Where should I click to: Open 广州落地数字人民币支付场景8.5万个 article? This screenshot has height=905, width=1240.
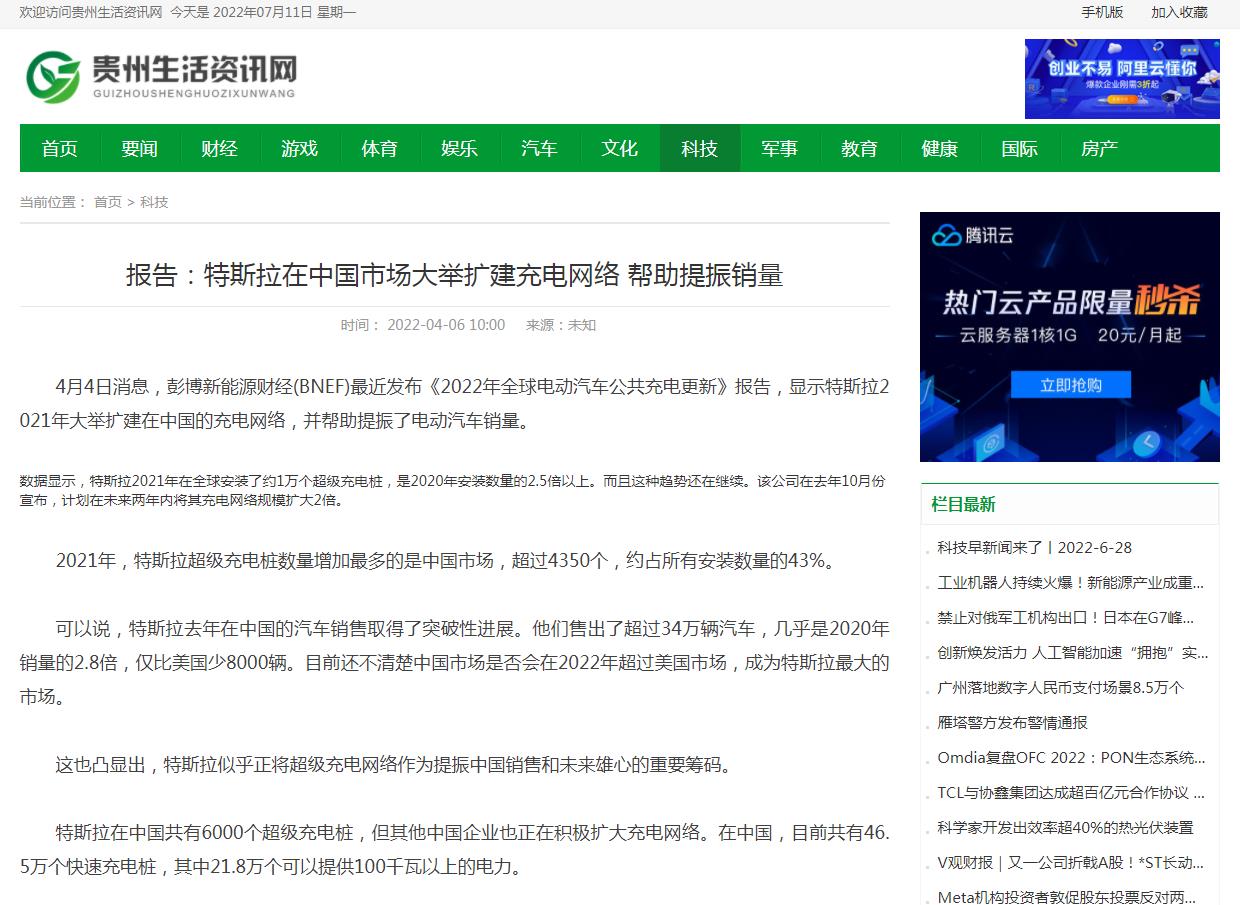(x=1061, y=688)
